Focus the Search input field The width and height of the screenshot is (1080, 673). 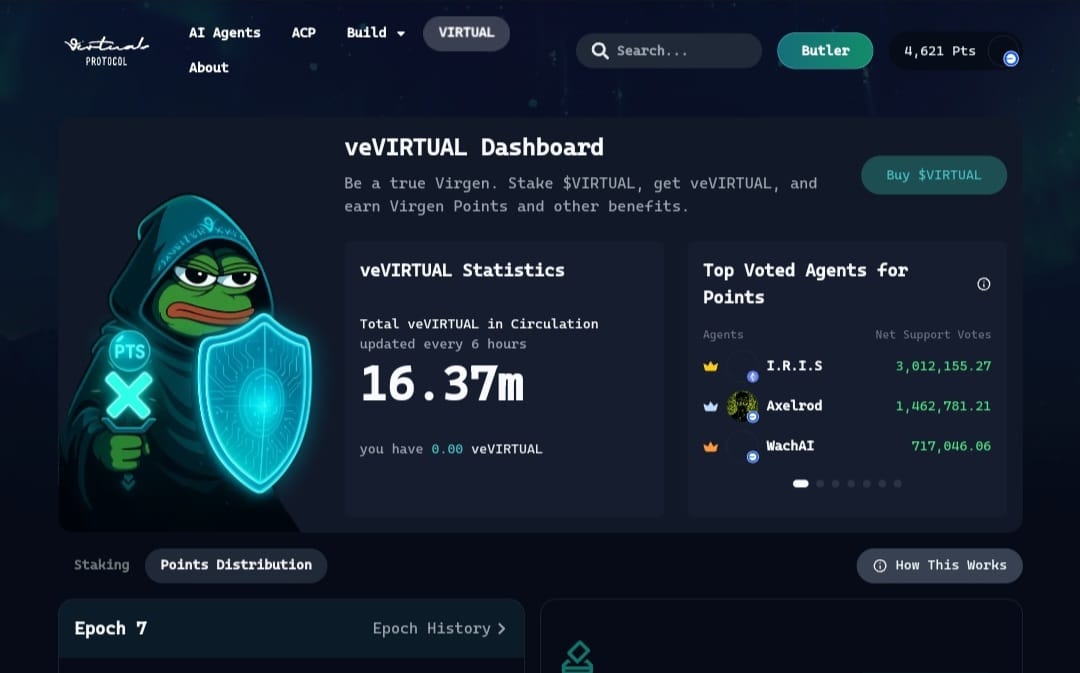tap(669, 51)
